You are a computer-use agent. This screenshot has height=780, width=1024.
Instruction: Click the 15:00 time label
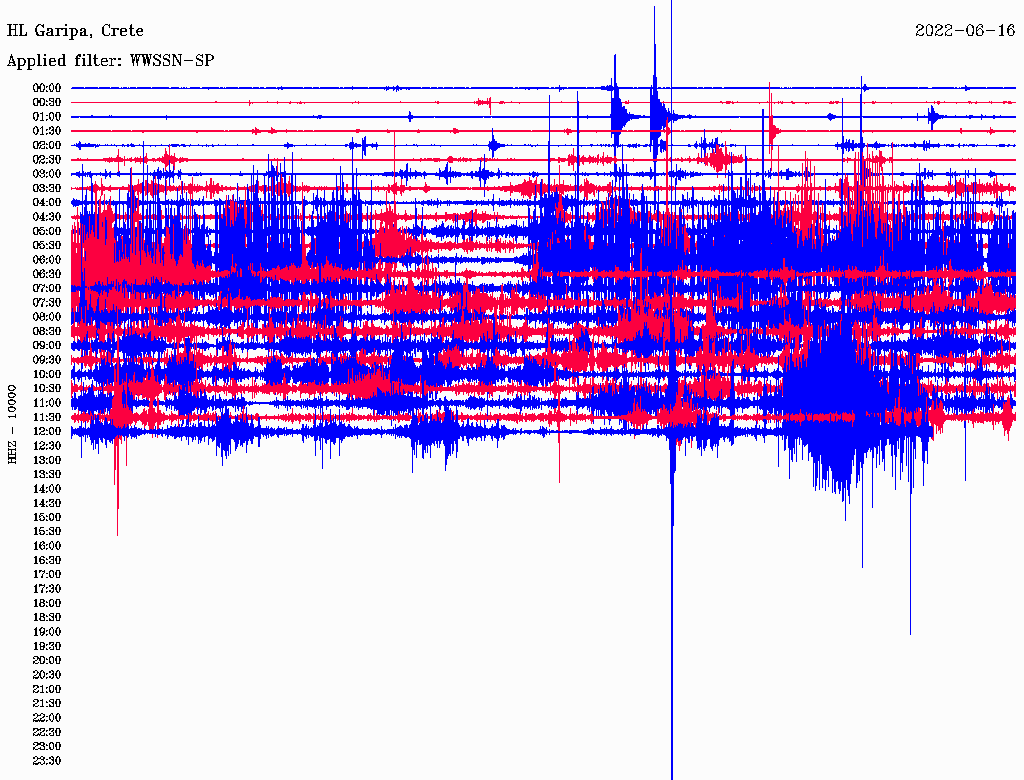[47, 517]
